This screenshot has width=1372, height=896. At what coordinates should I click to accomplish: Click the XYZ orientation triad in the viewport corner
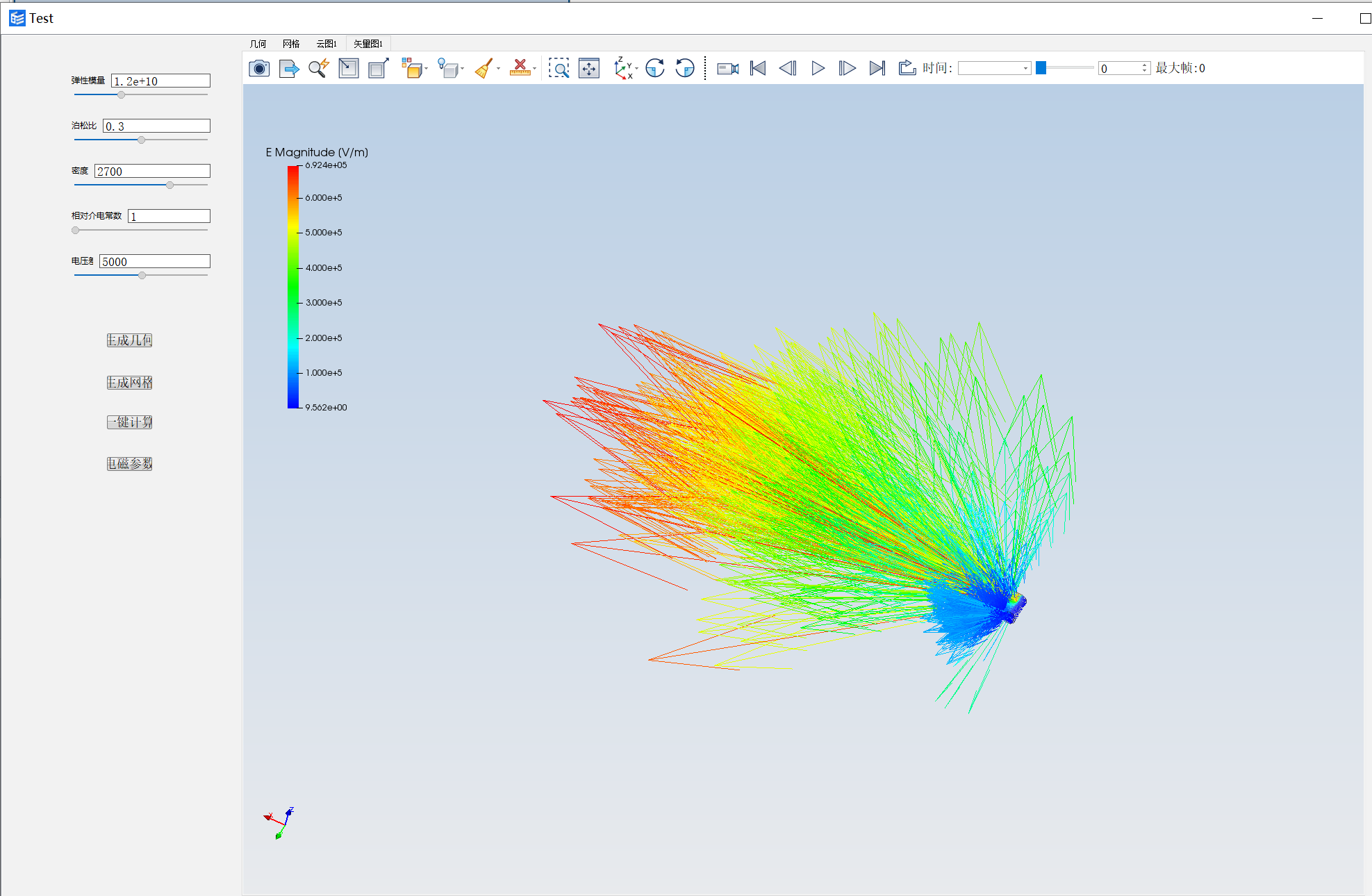[280, 822]
